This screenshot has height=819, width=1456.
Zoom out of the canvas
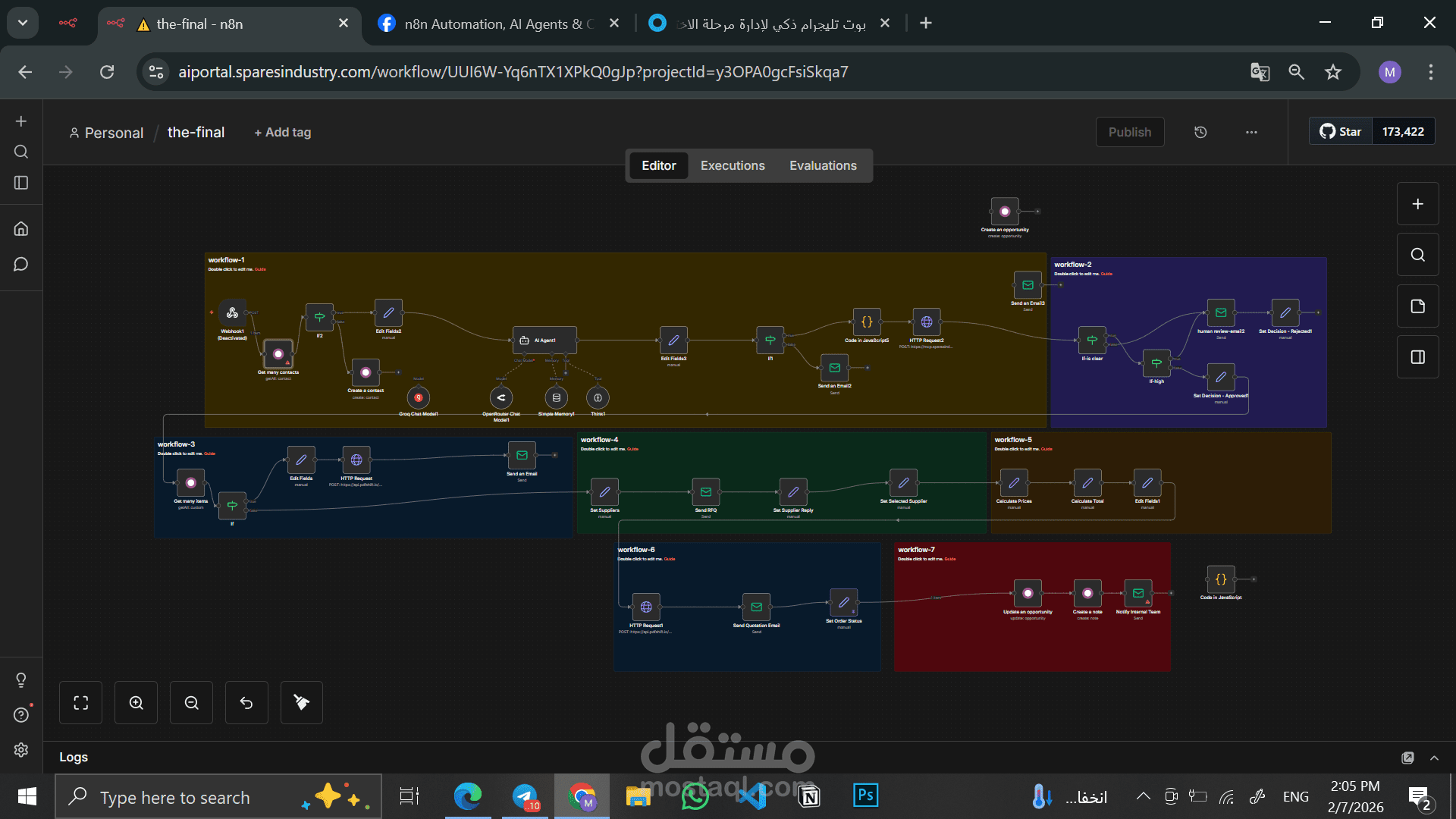tap(191, 702)
